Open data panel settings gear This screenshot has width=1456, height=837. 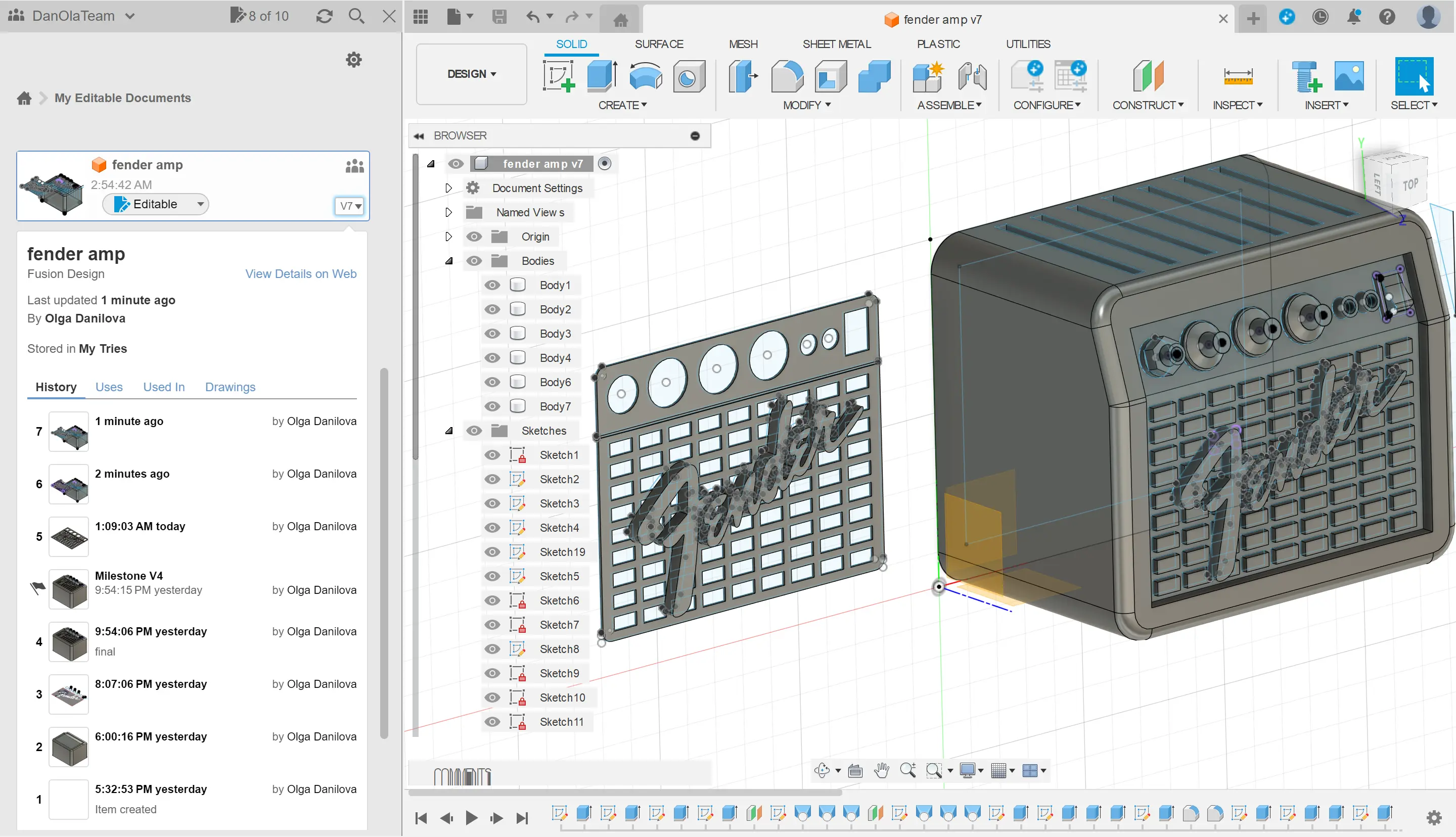[x=353, y=60]
